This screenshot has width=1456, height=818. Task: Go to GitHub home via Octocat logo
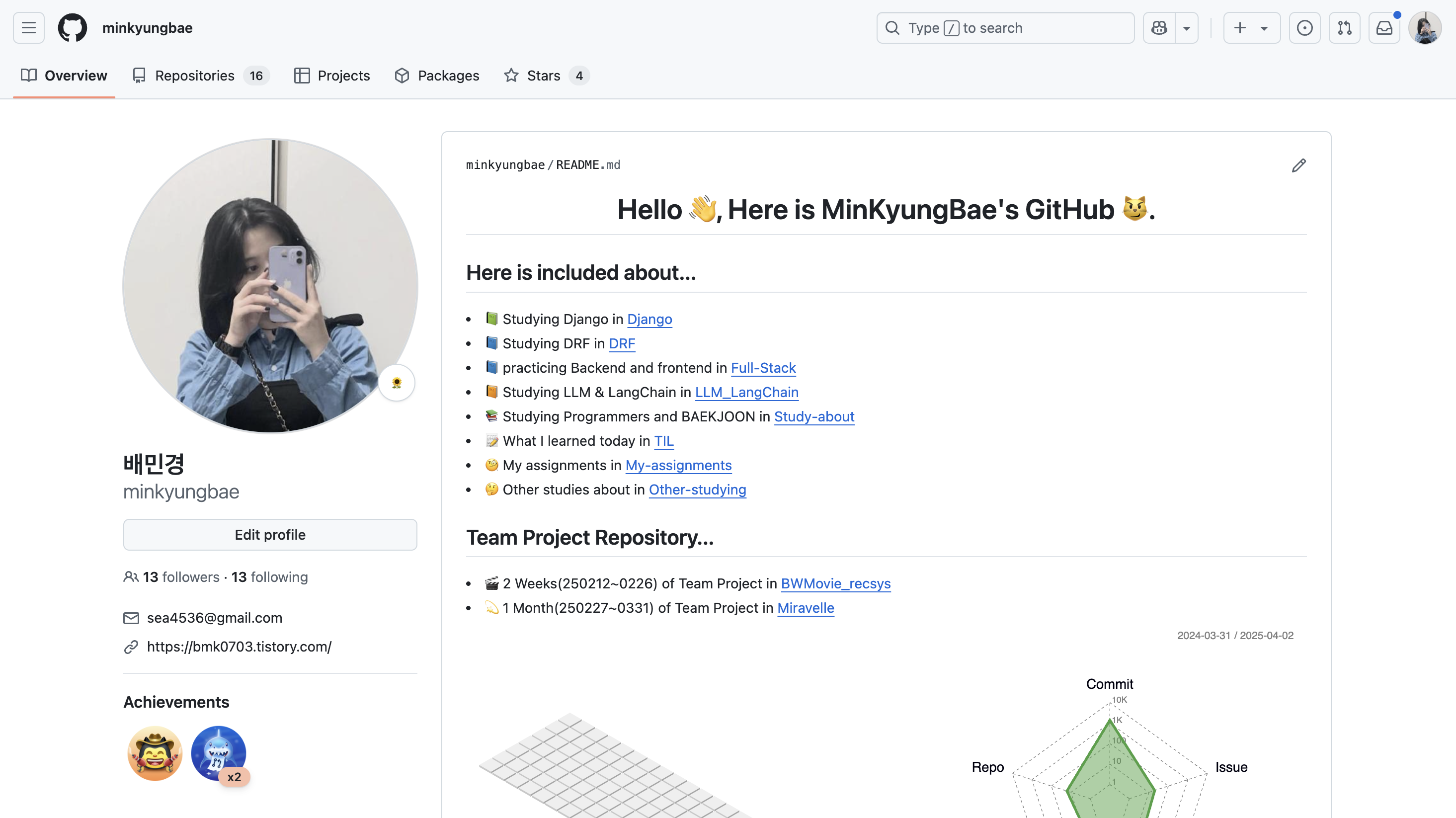click(73, 28)
